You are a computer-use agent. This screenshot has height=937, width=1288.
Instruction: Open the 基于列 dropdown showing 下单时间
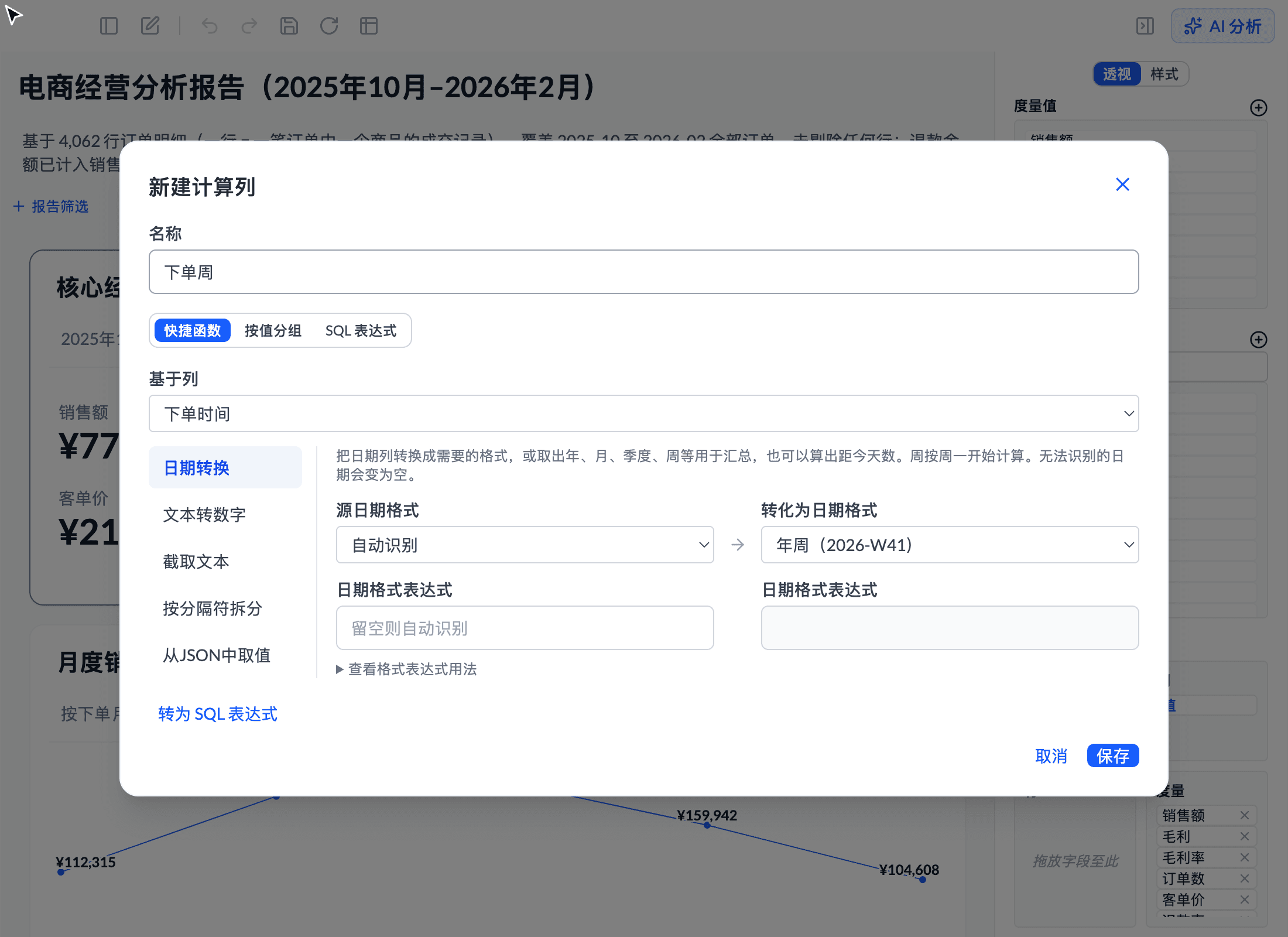point(643,413)
